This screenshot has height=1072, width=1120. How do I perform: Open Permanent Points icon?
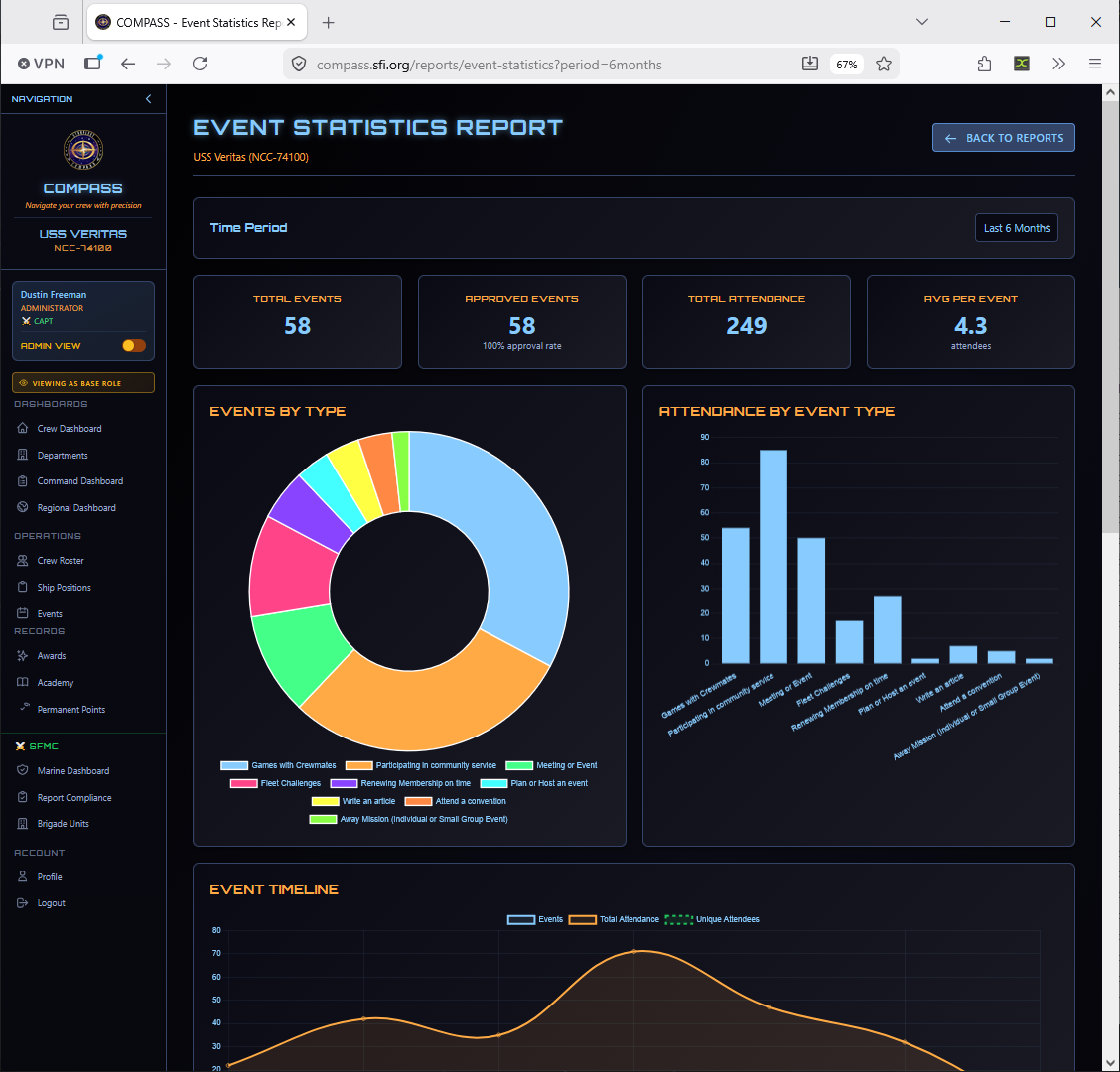[x=25, y=707]
